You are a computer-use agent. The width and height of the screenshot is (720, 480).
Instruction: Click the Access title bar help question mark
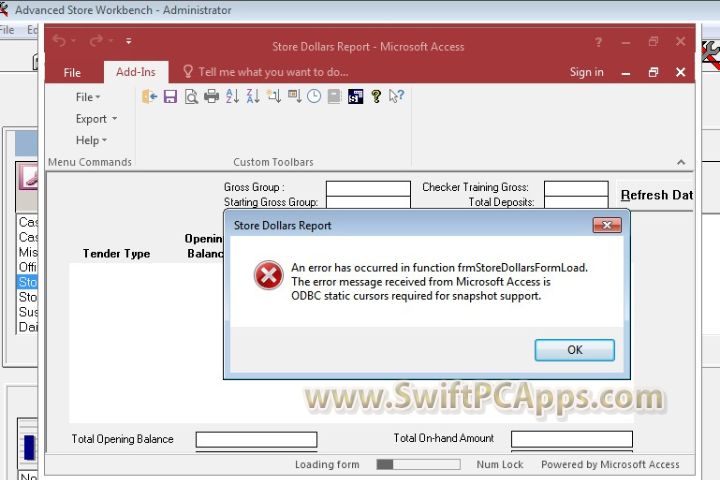pyautogui.click(x=598, y=42)
